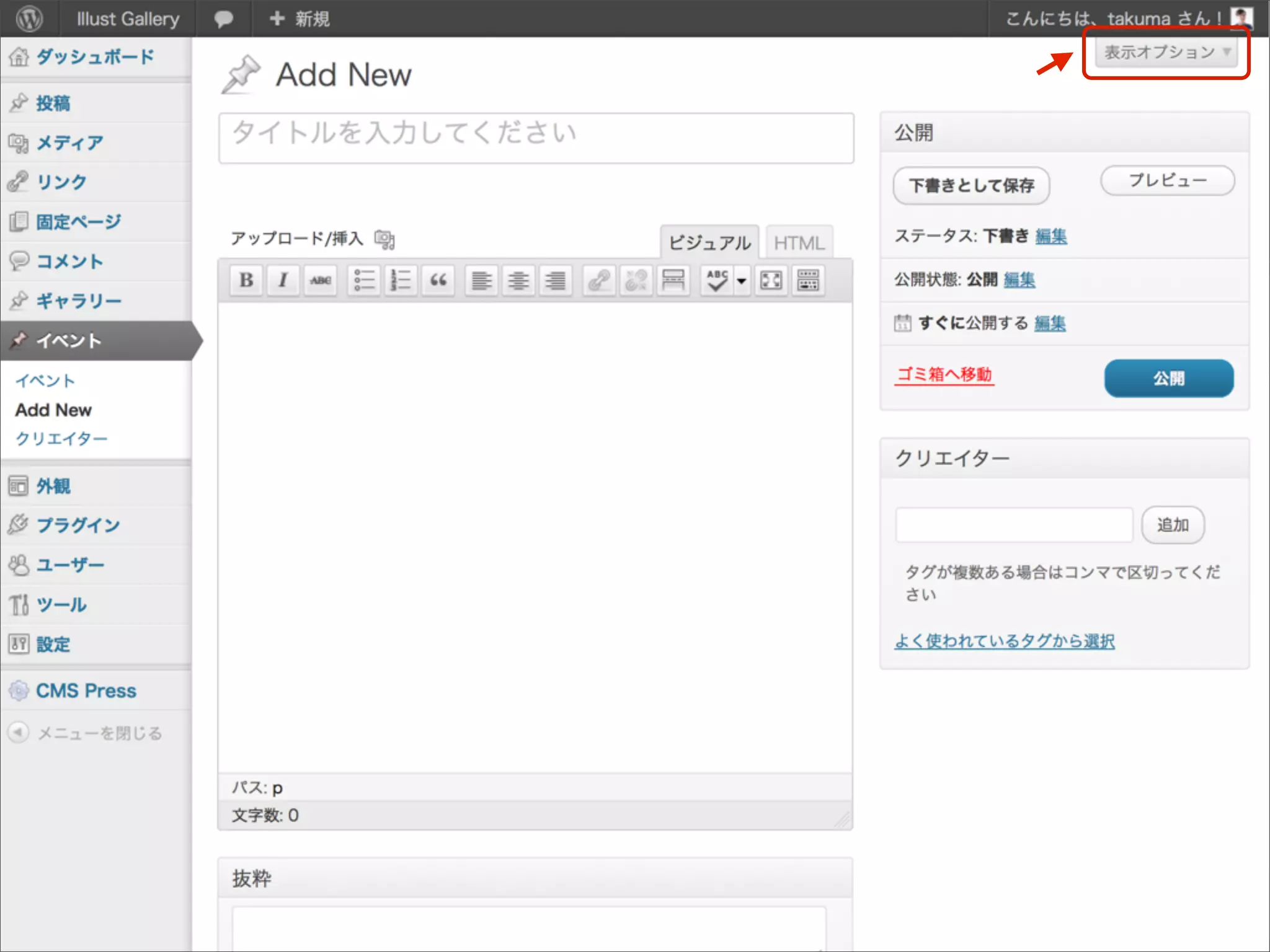Insert the More tag icon
This screenshot has height=952, width=1270.
[673, 280]
